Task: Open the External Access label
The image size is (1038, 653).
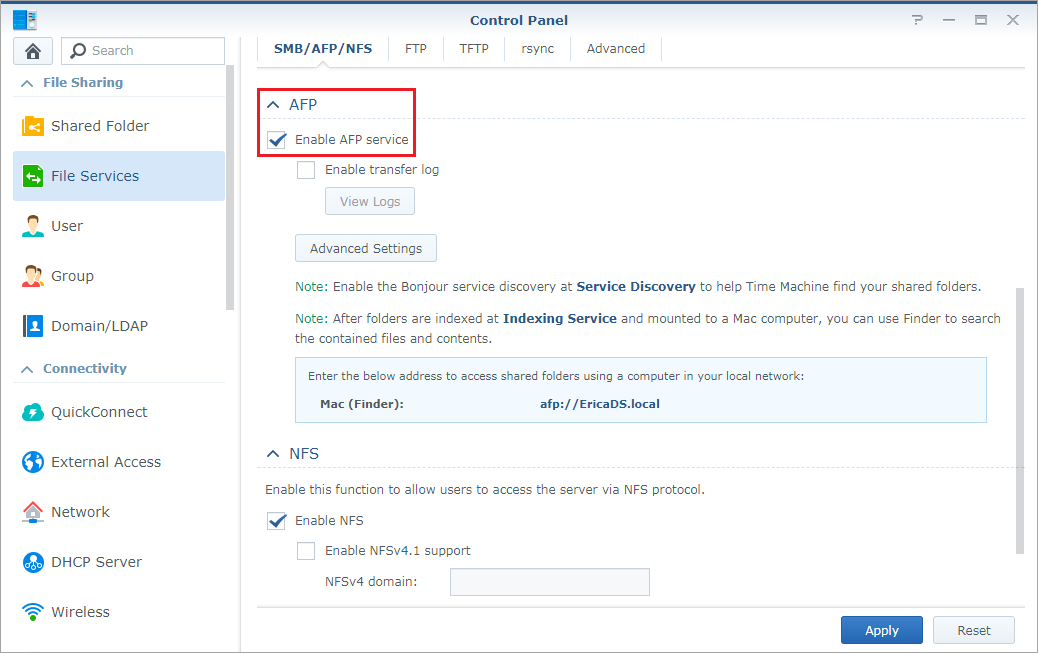Action: pyautogui.click(x=106, y=462)
